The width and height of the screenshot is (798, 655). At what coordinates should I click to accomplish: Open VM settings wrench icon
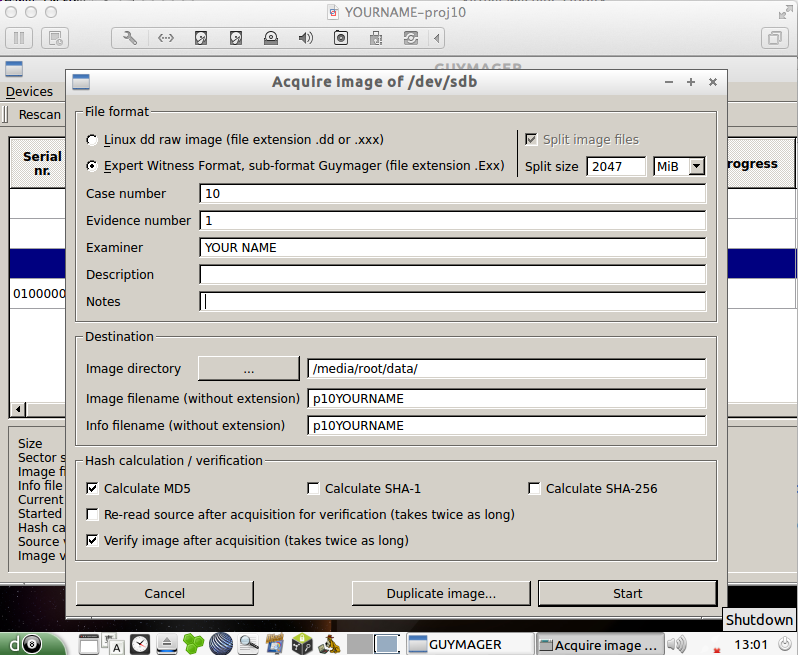click(x=130, y=38)
